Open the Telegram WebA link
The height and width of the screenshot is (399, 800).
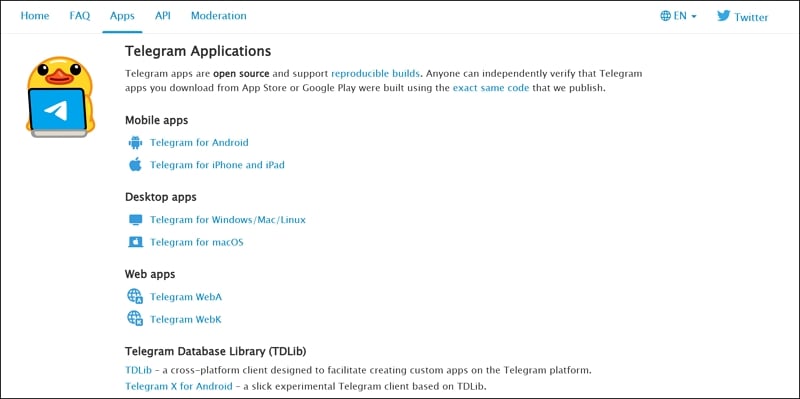186,297
